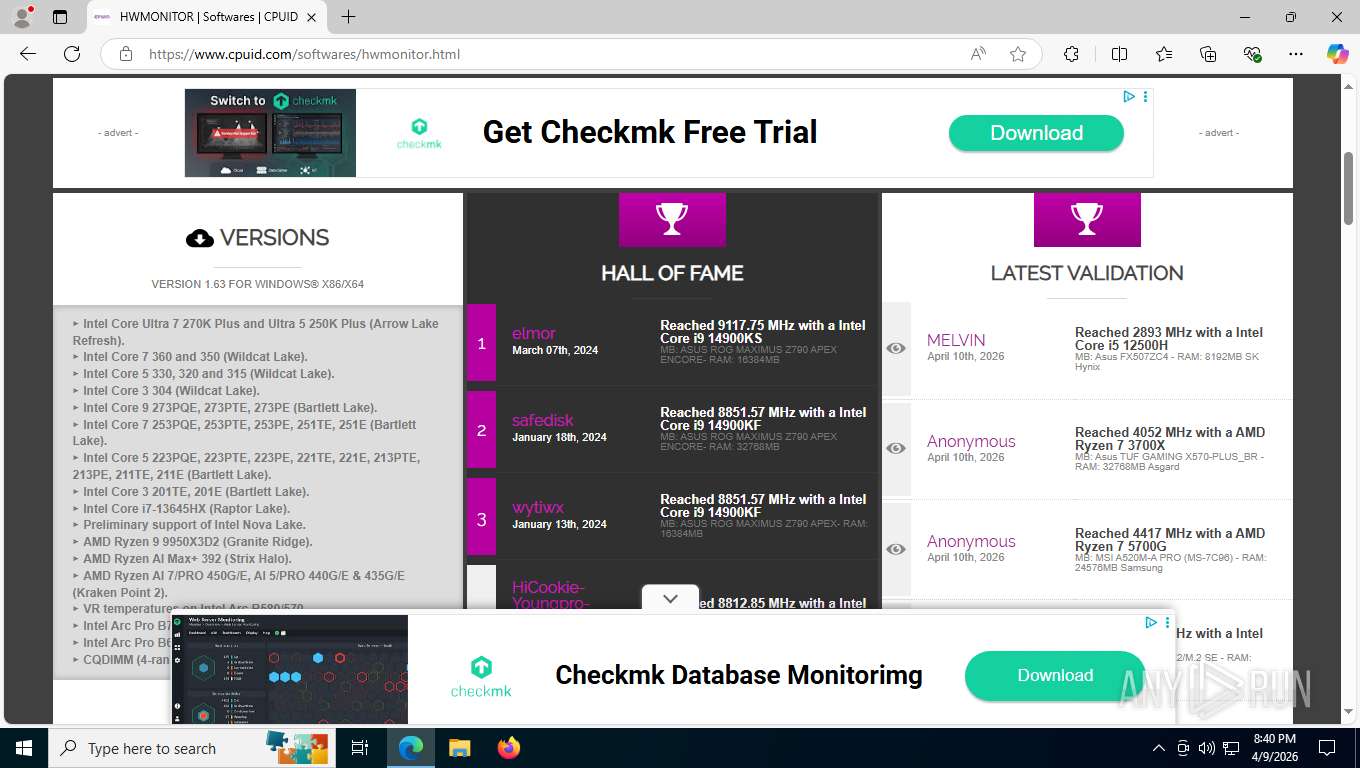
Task: Open Collections icon
Action: [x=1208, y=54]
